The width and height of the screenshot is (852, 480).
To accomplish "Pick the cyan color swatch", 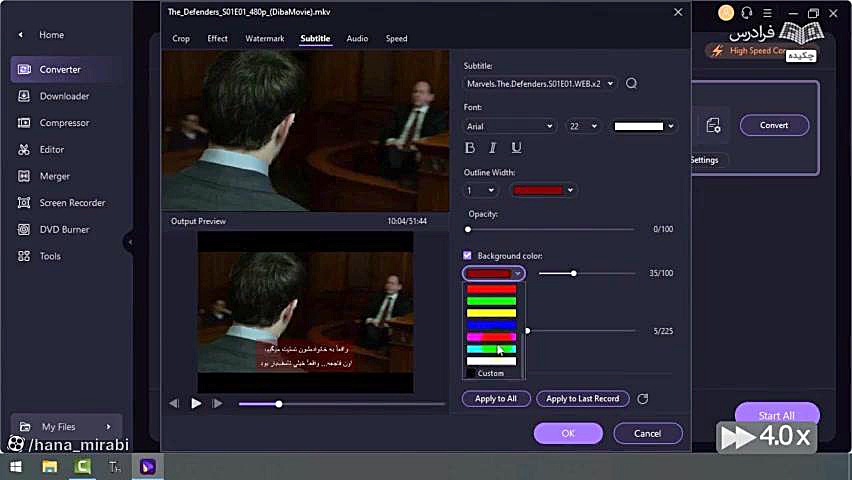I will tap(491, 349).
